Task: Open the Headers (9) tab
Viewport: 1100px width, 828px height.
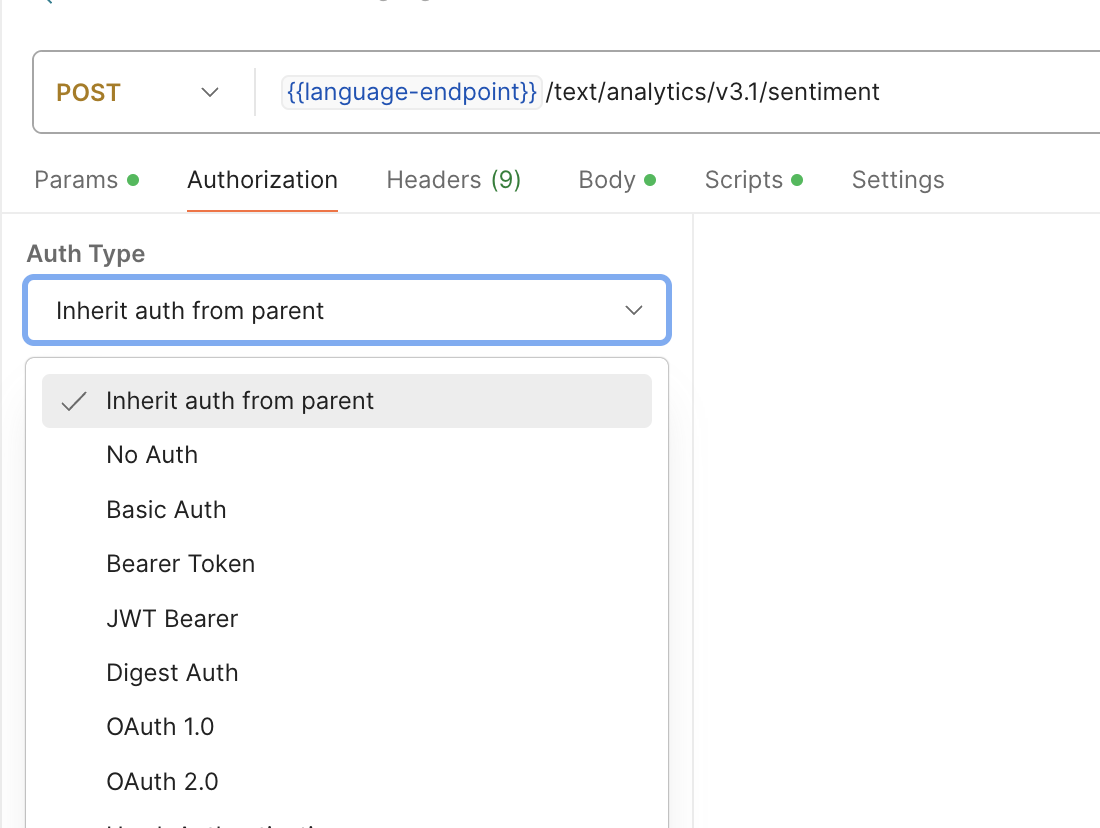Action: tap(453, 180)
